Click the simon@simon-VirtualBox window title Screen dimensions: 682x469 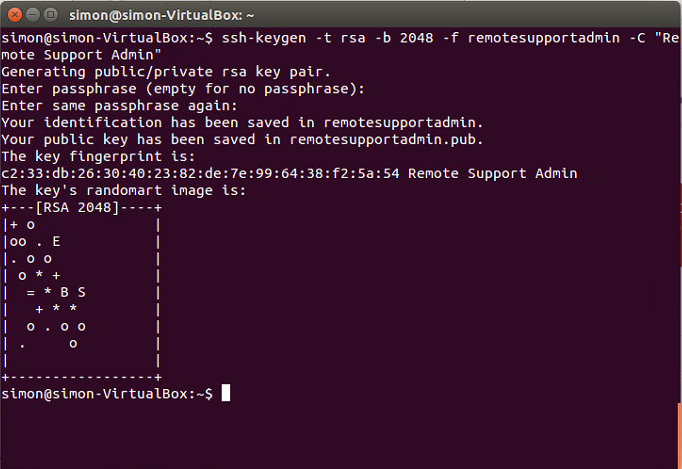point(162,16)
